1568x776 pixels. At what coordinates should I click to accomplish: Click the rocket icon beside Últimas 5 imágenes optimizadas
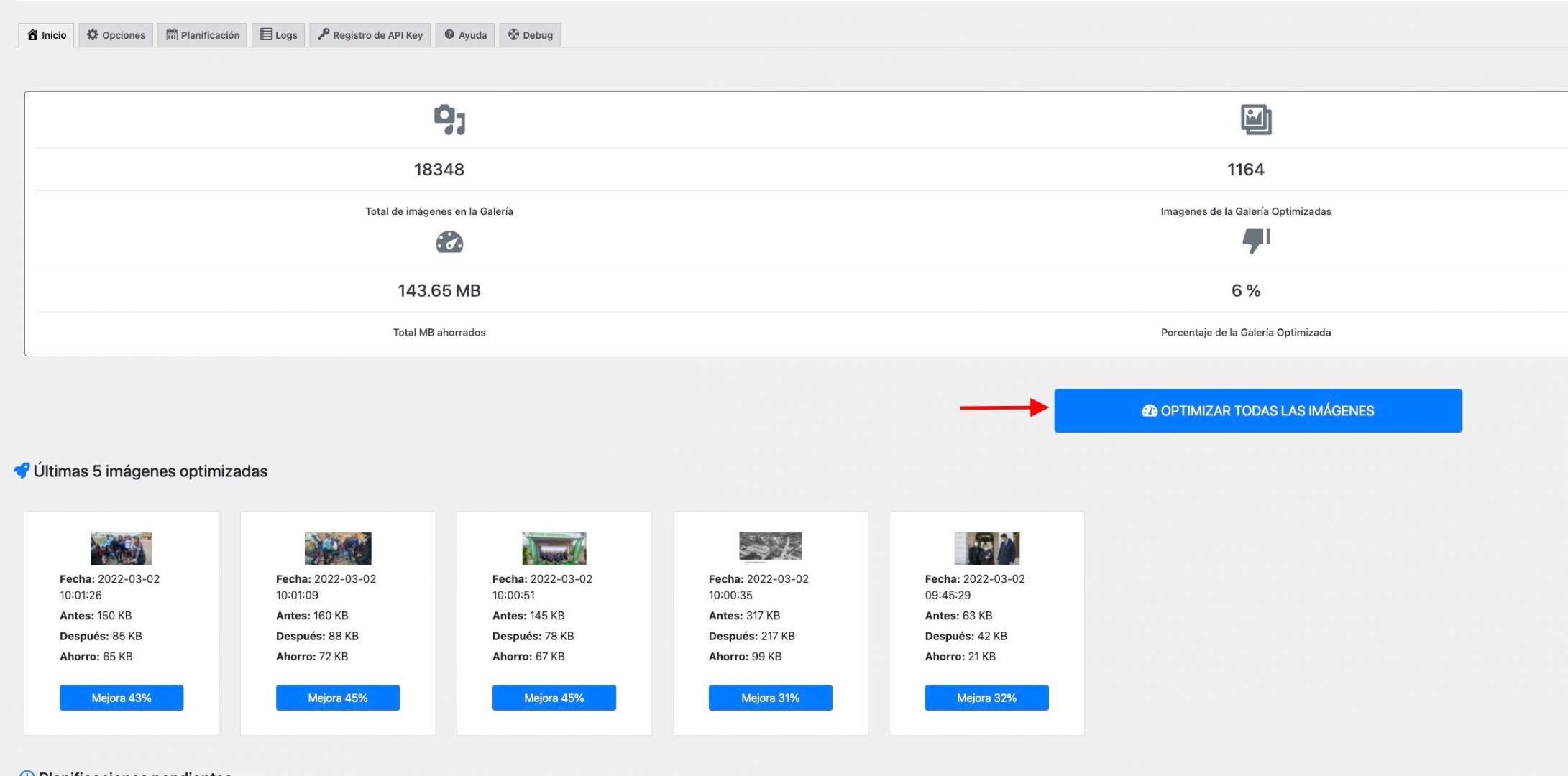22,471
